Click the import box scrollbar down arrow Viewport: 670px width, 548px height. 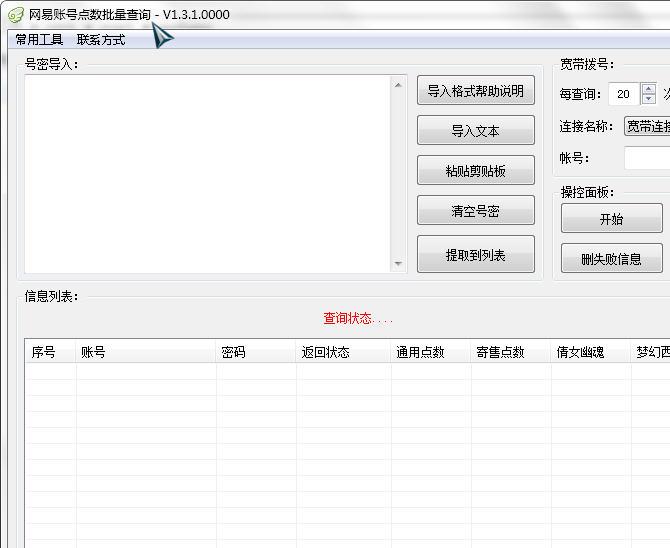pos(398,264)
